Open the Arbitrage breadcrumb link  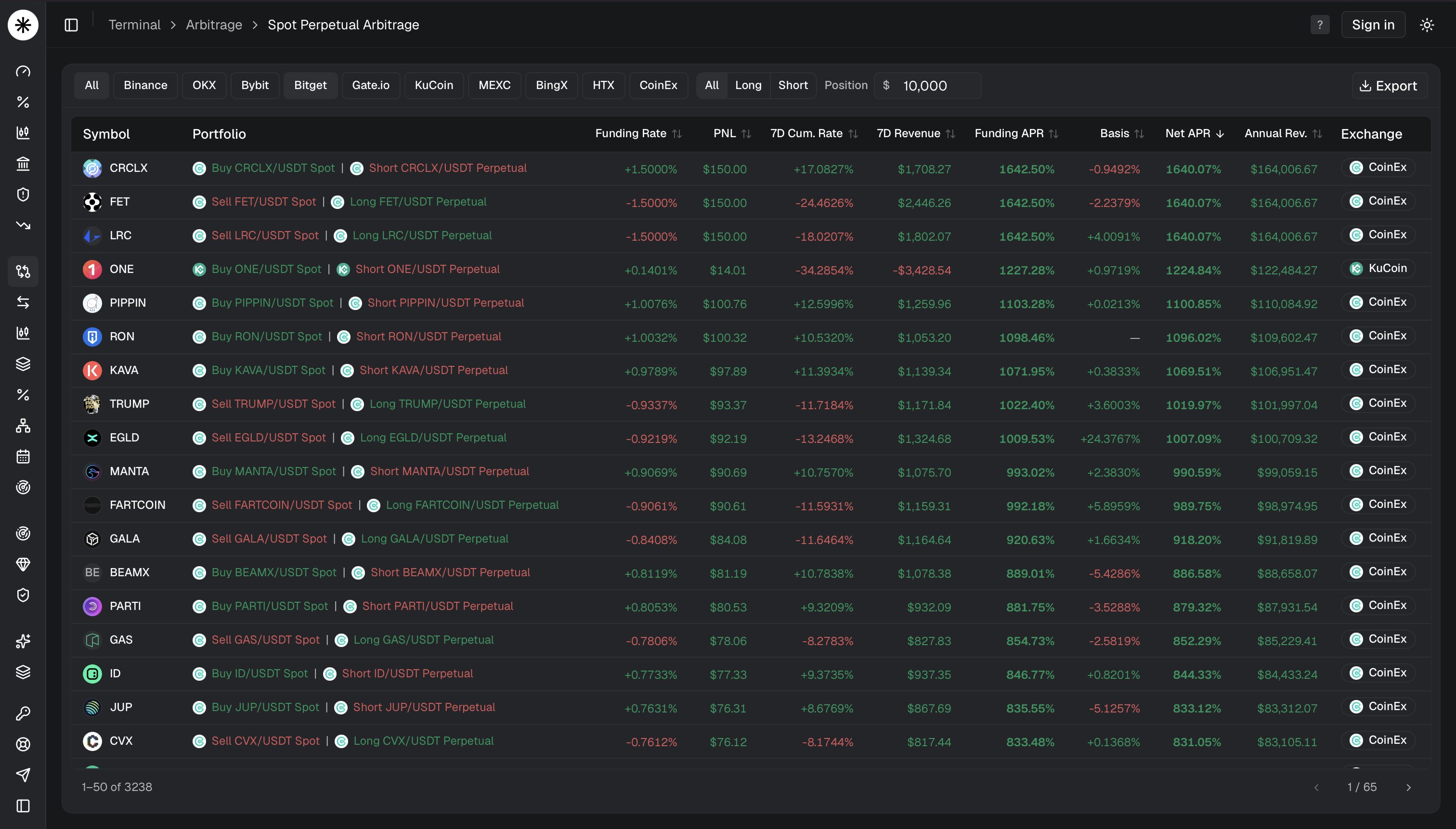[x=214, y=25]
